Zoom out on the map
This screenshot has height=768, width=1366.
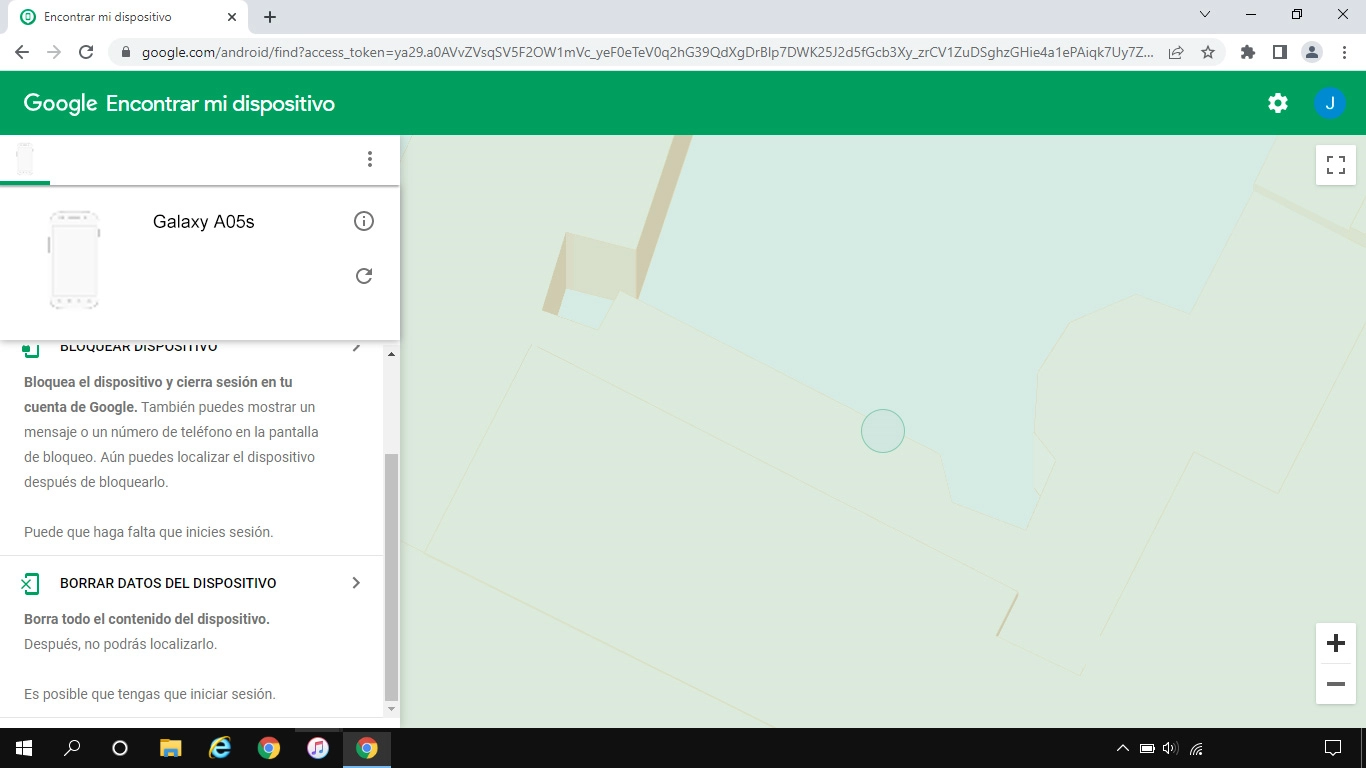pyautogui.click(x=1335, y=684)
